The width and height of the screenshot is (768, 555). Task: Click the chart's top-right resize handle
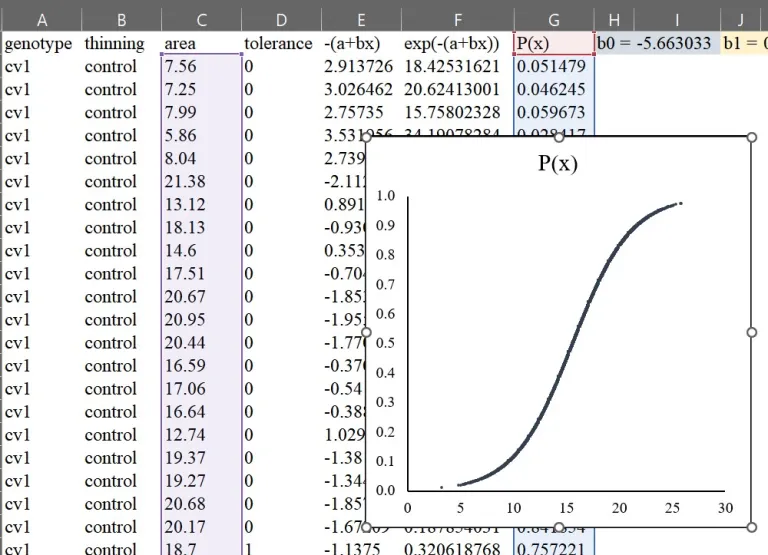click(x=751, y=138)
